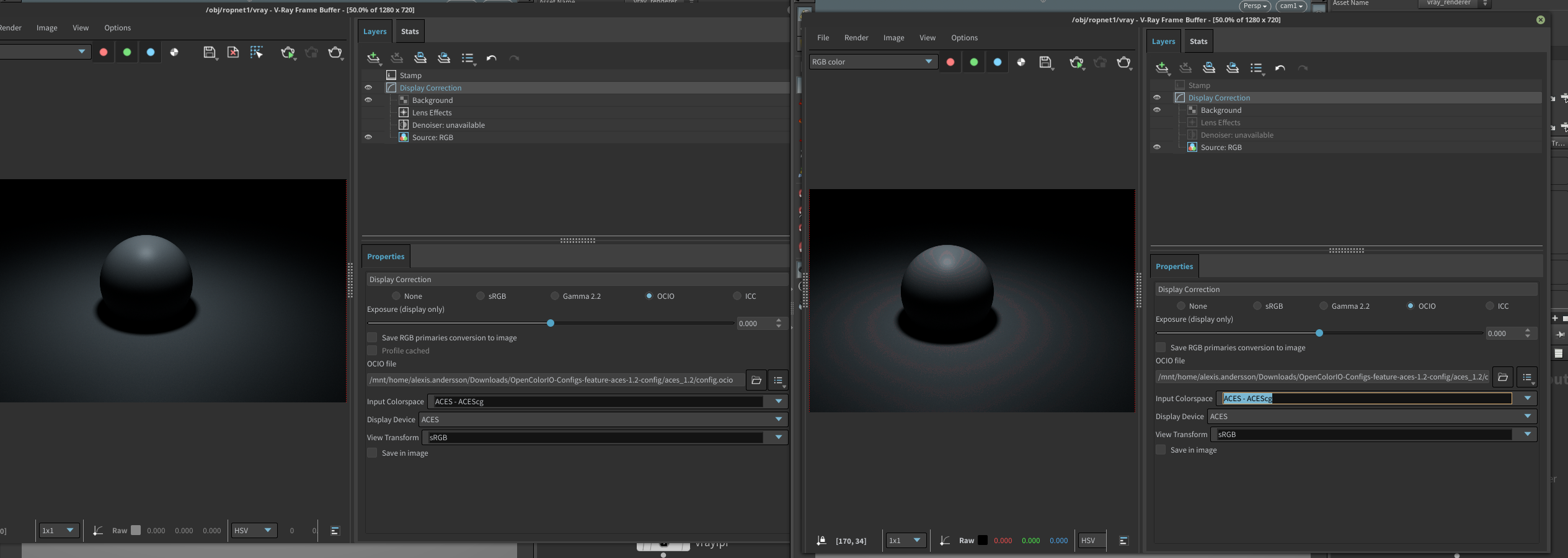Hide Source: RGB layer in left Layers
This screenshot has height=558, width=1568.
[368, 137]
